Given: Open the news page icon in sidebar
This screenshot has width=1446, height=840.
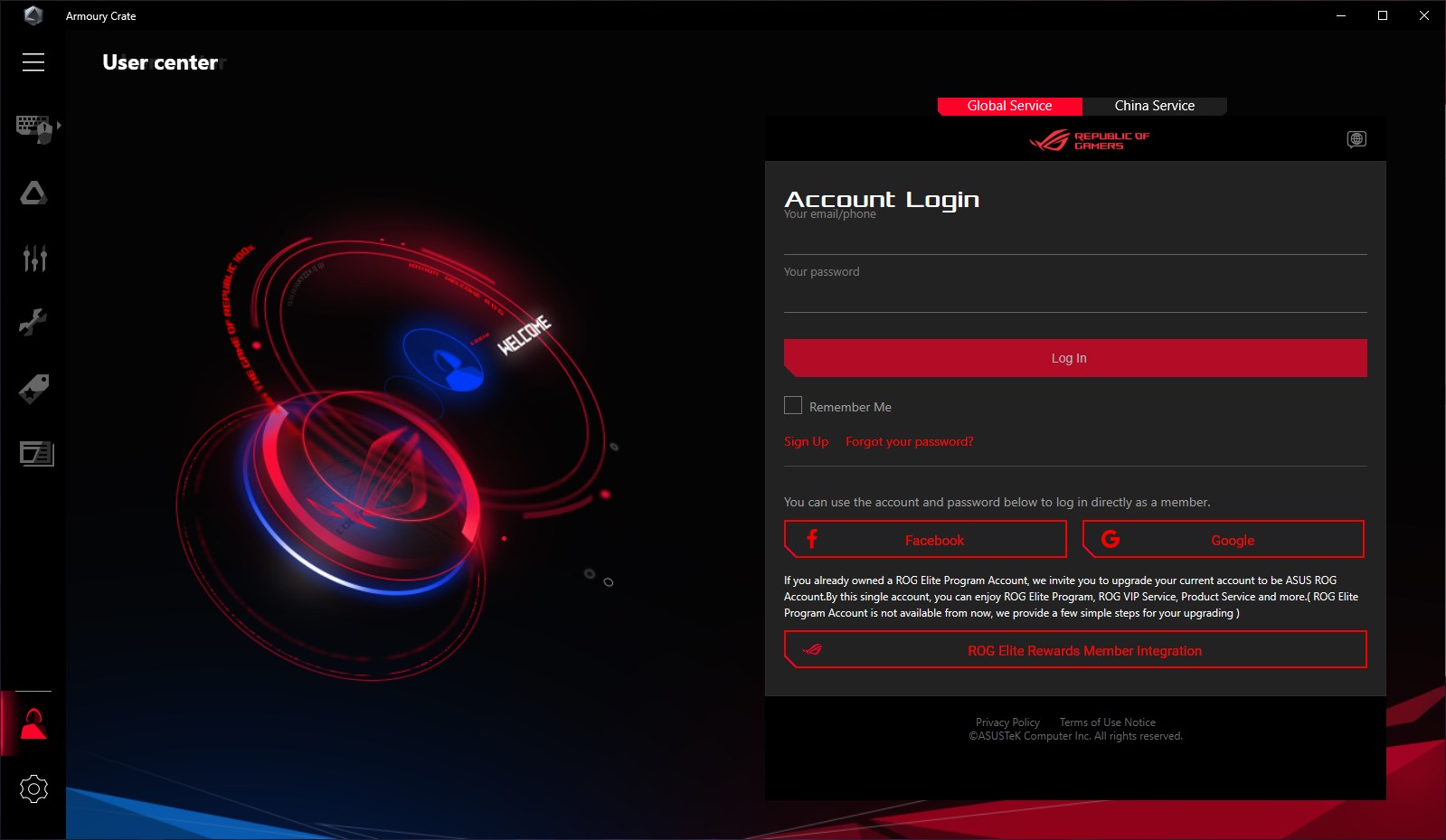Looking at the screenshot, I should click(37, 454).
